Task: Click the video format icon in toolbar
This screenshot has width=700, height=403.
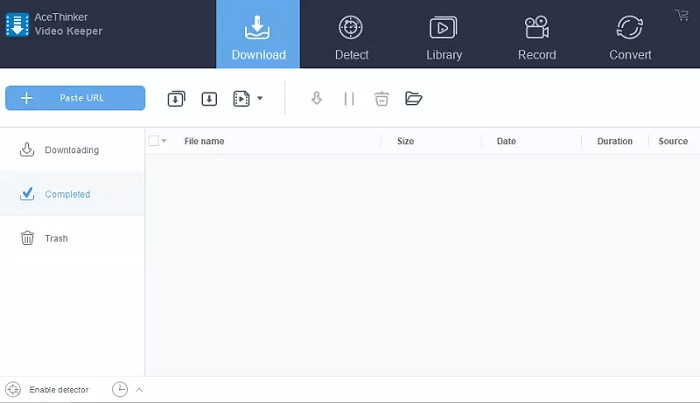Action: click(241, 98)
